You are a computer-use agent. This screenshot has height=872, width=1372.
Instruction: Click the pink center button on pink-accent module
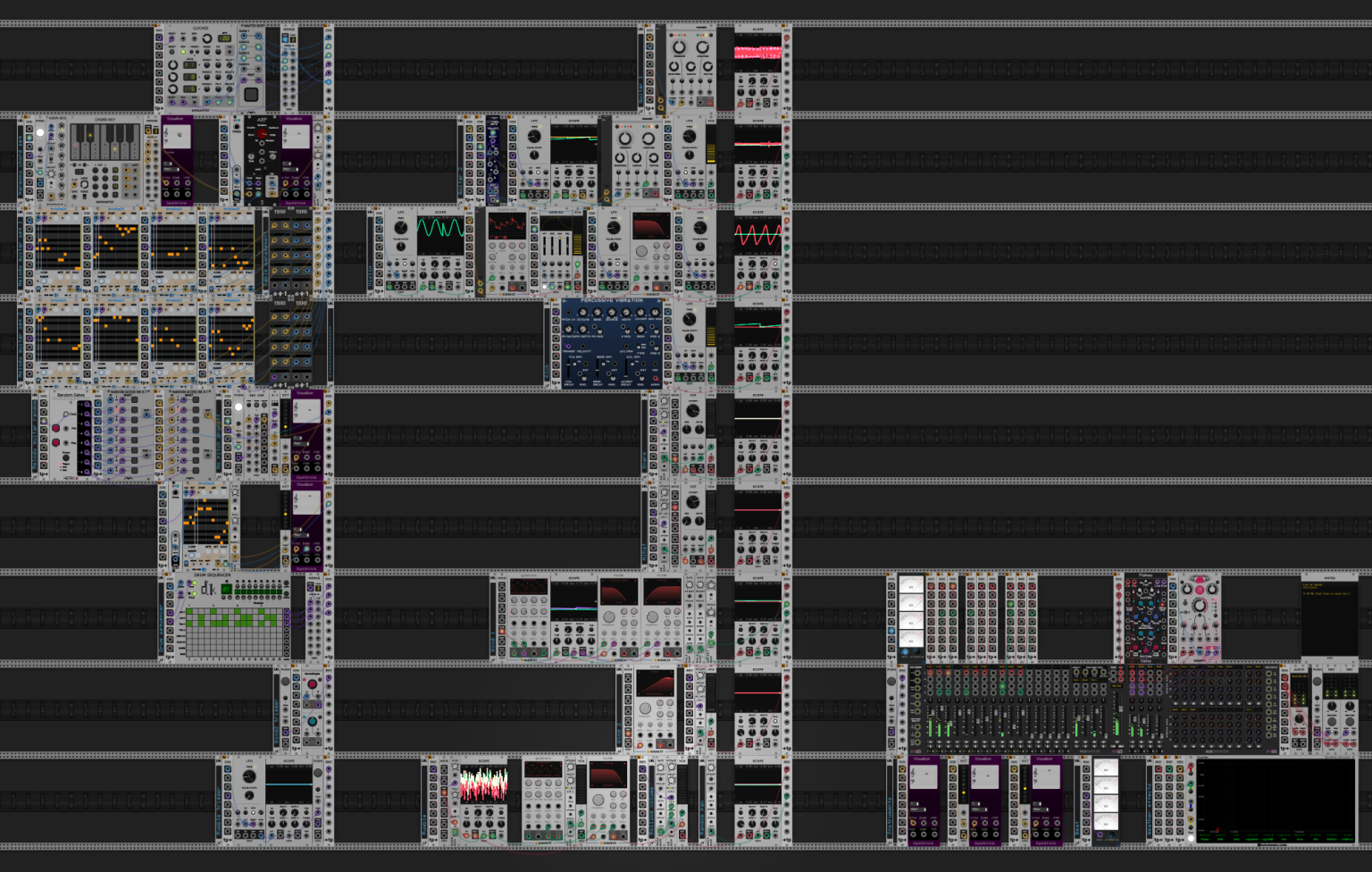1199,591
